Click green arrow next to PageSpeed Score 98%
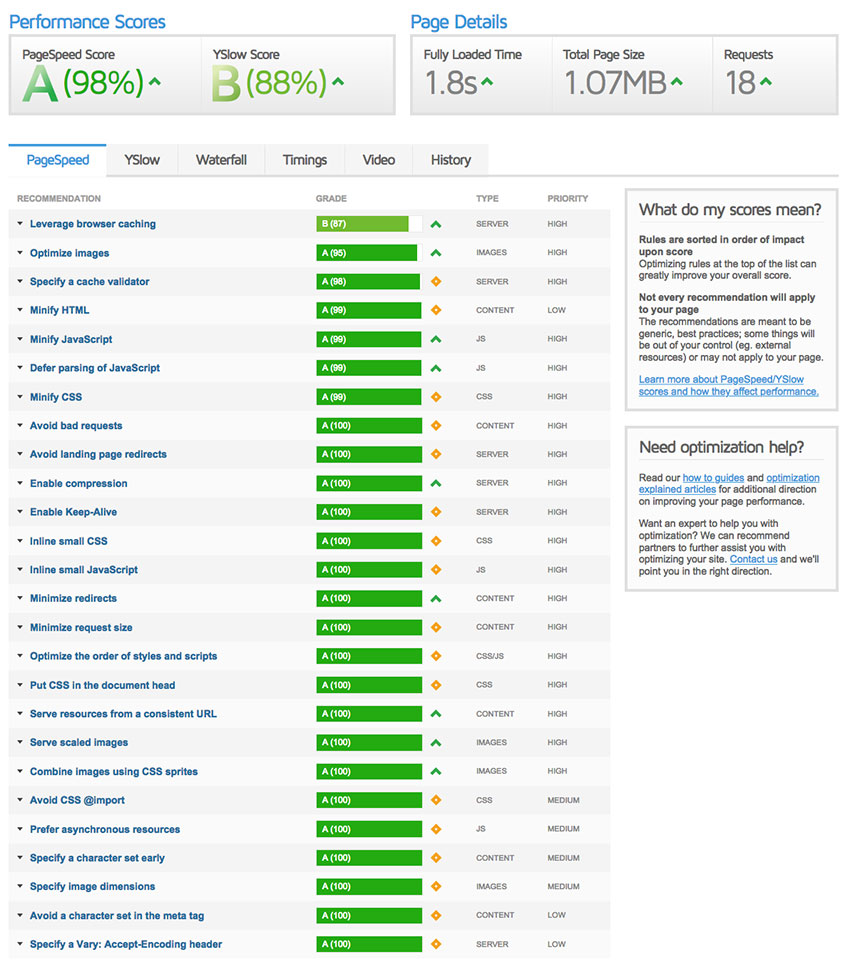This screenshot has width=850, height=972. 154,81
